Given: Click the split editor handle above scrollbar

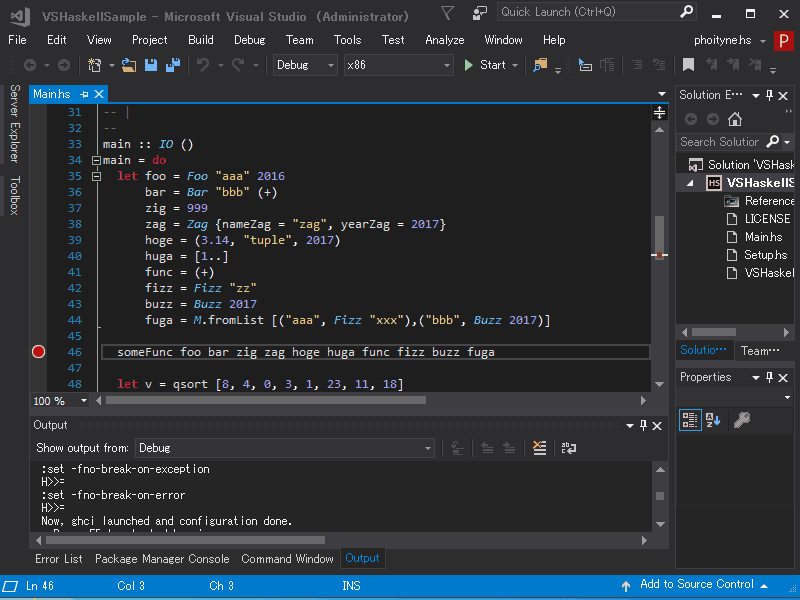Looking at the screenshot, I should coord(659,112).
